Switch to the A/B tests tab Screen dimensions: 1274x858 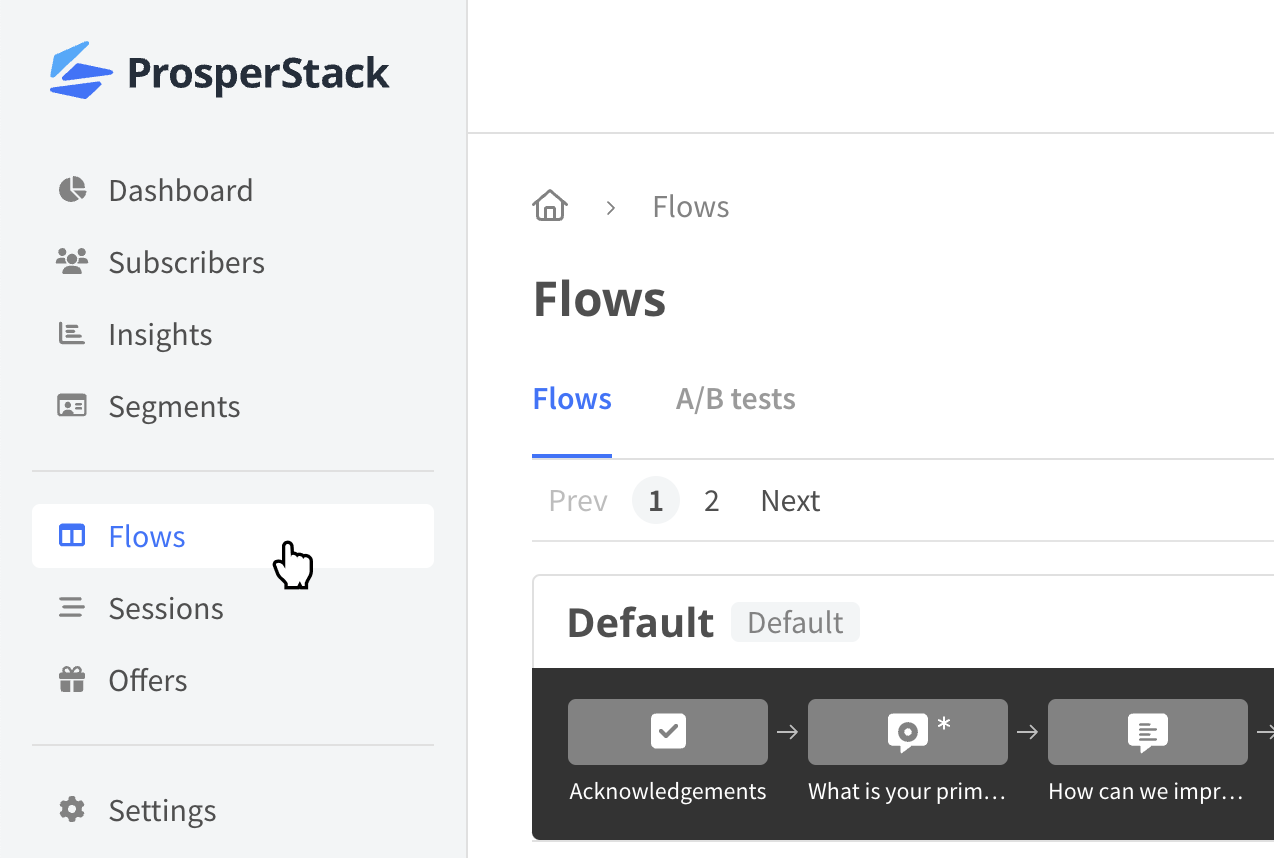point(735,398)
